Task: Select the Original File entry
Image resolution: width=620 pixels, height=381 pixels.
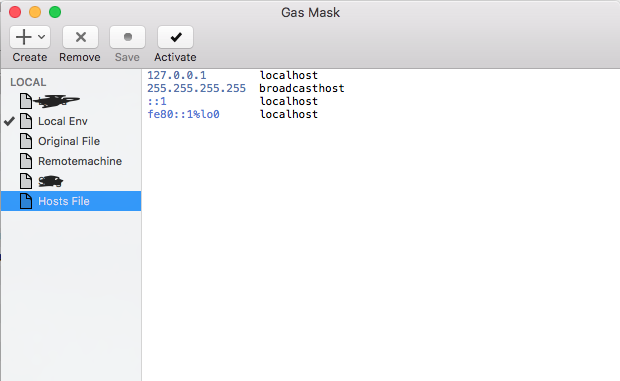Action: [x=71, y=141]
